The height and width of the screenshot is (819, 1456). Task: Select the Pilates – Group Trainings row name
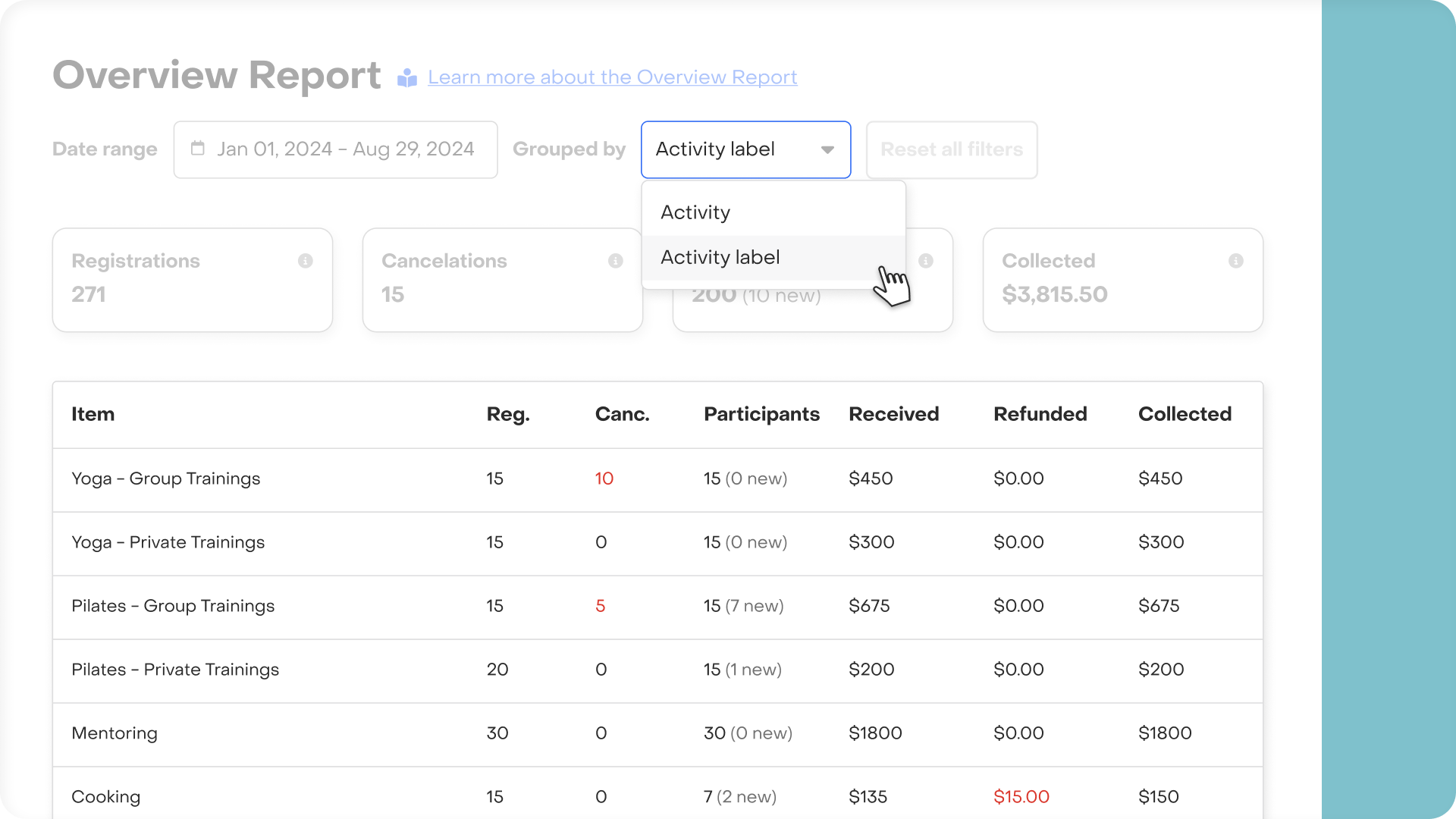(x=173, y=606)
